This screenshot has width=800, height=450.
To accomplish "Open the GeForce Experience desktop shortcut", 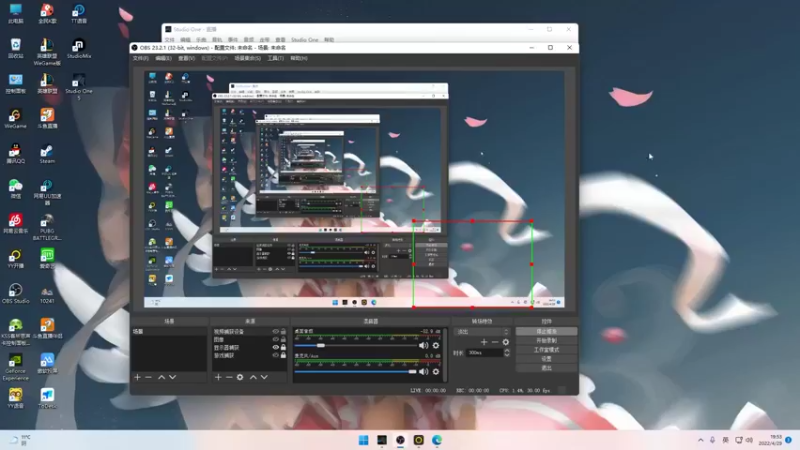I will (x=15, y=367).
